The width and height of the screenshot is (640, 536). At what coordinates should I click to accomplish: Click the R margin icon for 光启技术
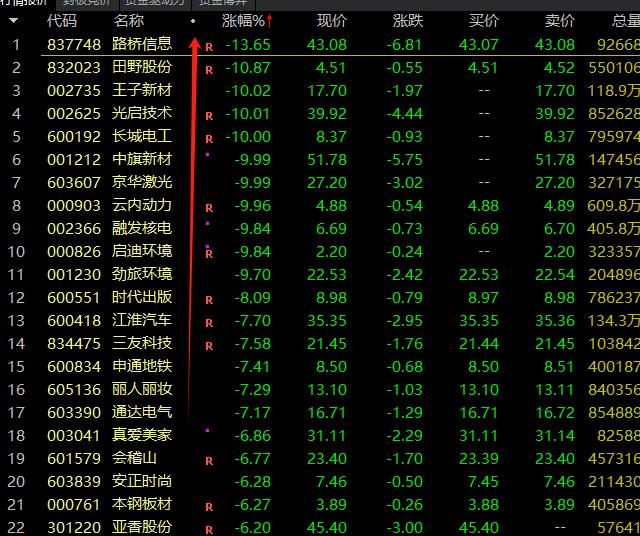pos(209,116)
